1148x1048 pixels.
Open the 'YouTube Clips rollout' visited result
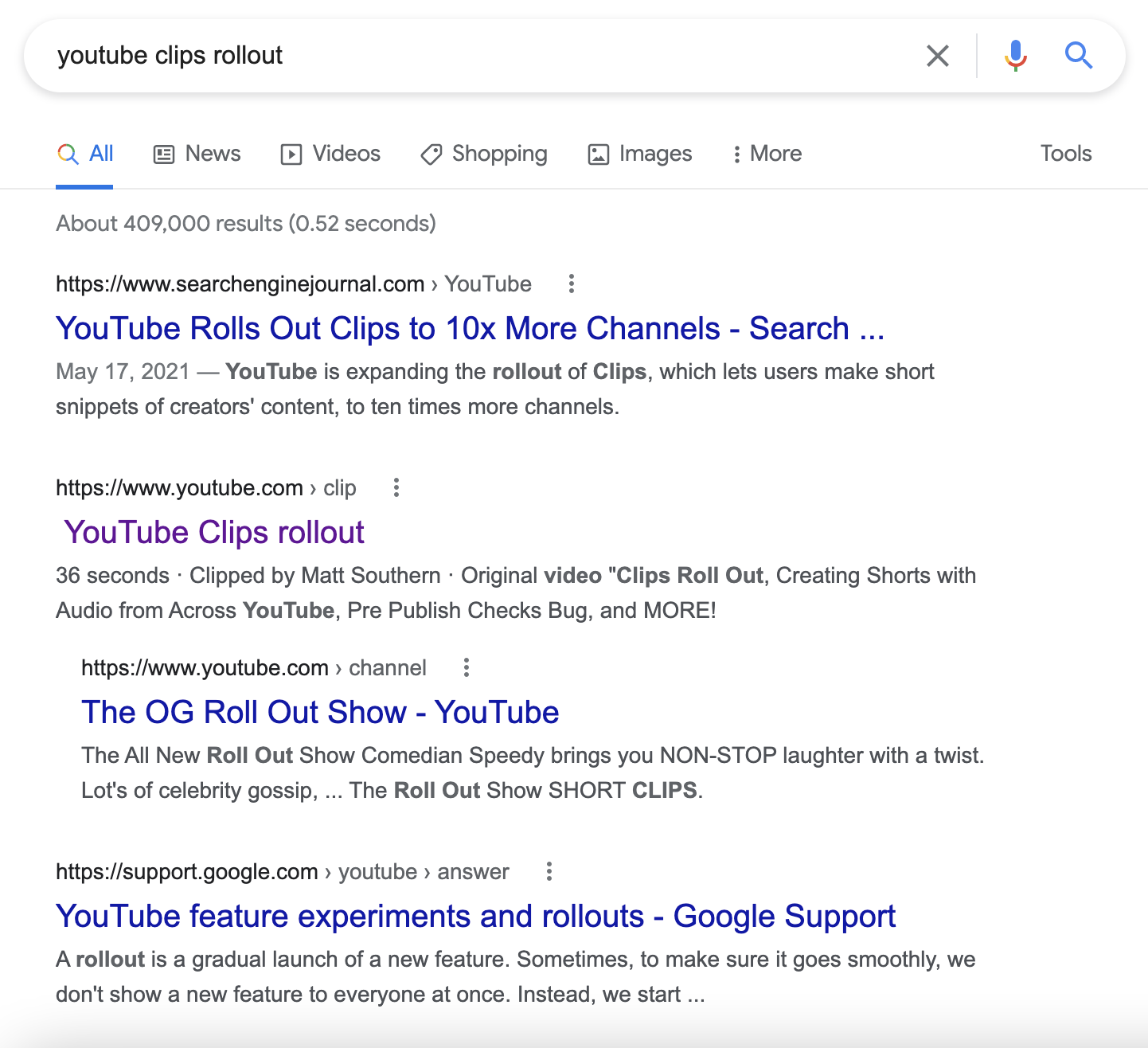(x=214, y=532)
